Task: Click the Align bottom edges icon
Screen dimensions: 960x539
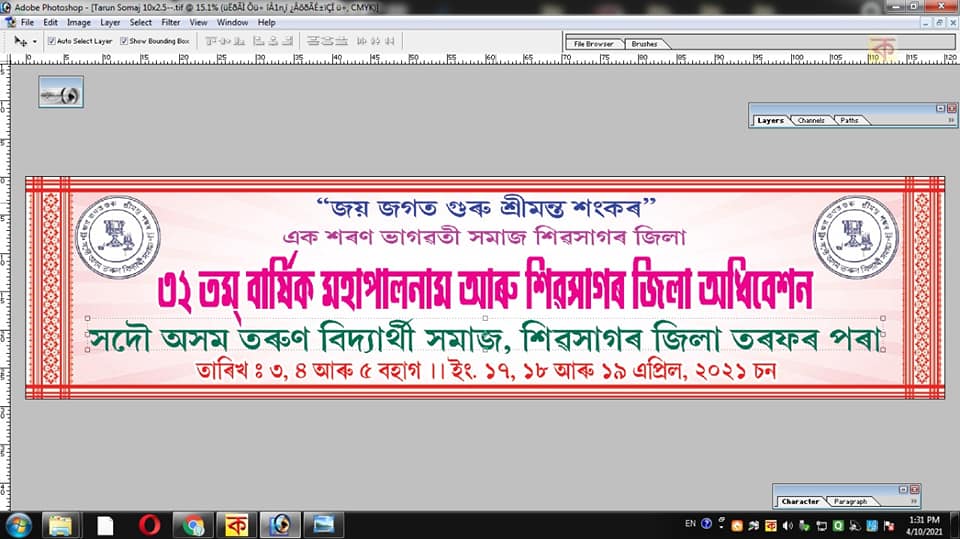Action: (x=239, y=41)
